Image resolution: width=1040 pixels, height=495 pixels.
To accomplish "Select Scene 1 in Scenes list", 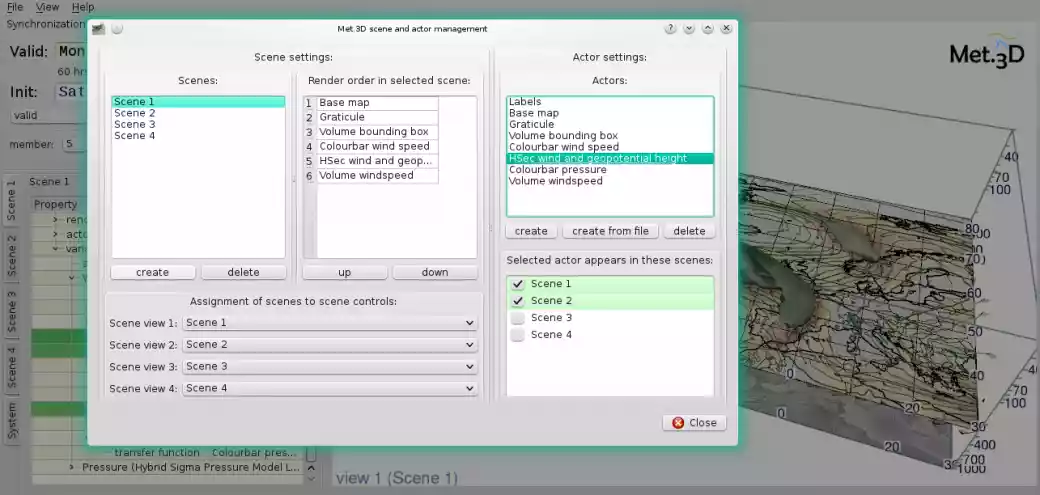I will (x=198, y=102).
